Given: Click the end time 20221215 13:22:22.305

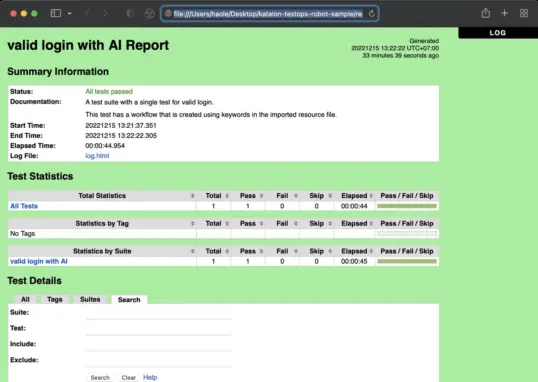Looking at the screenshot, I should point(121,136).
